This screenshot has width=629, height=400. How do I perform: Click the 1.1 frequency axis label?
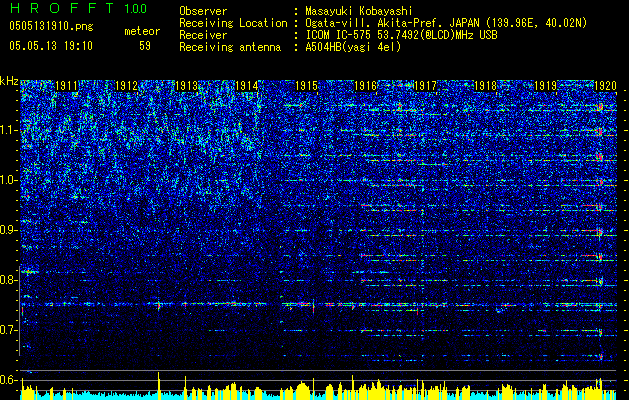coord(9,130)
